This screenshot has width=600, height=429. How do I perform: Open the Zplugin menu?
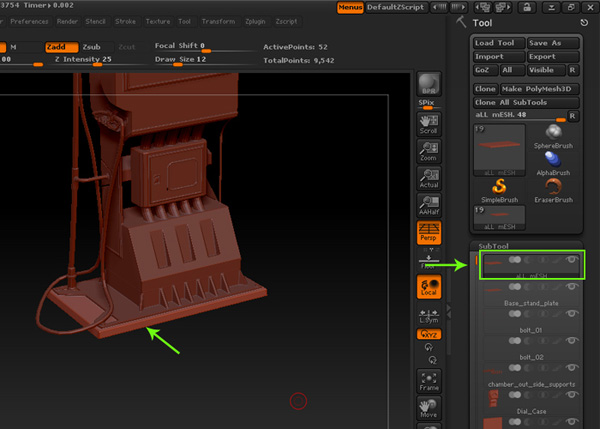(255, 21)
